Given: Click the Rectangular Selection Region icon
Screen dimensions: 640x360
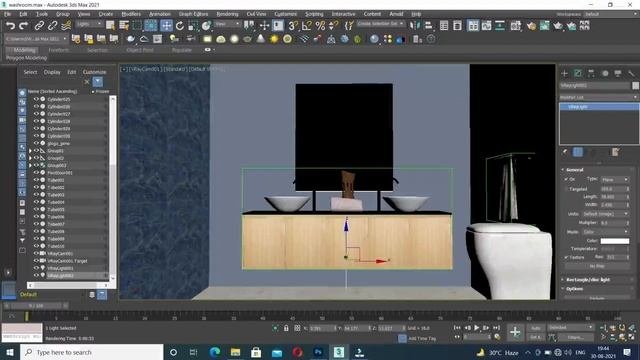Looking at the screenshot, I should [137, 26].
